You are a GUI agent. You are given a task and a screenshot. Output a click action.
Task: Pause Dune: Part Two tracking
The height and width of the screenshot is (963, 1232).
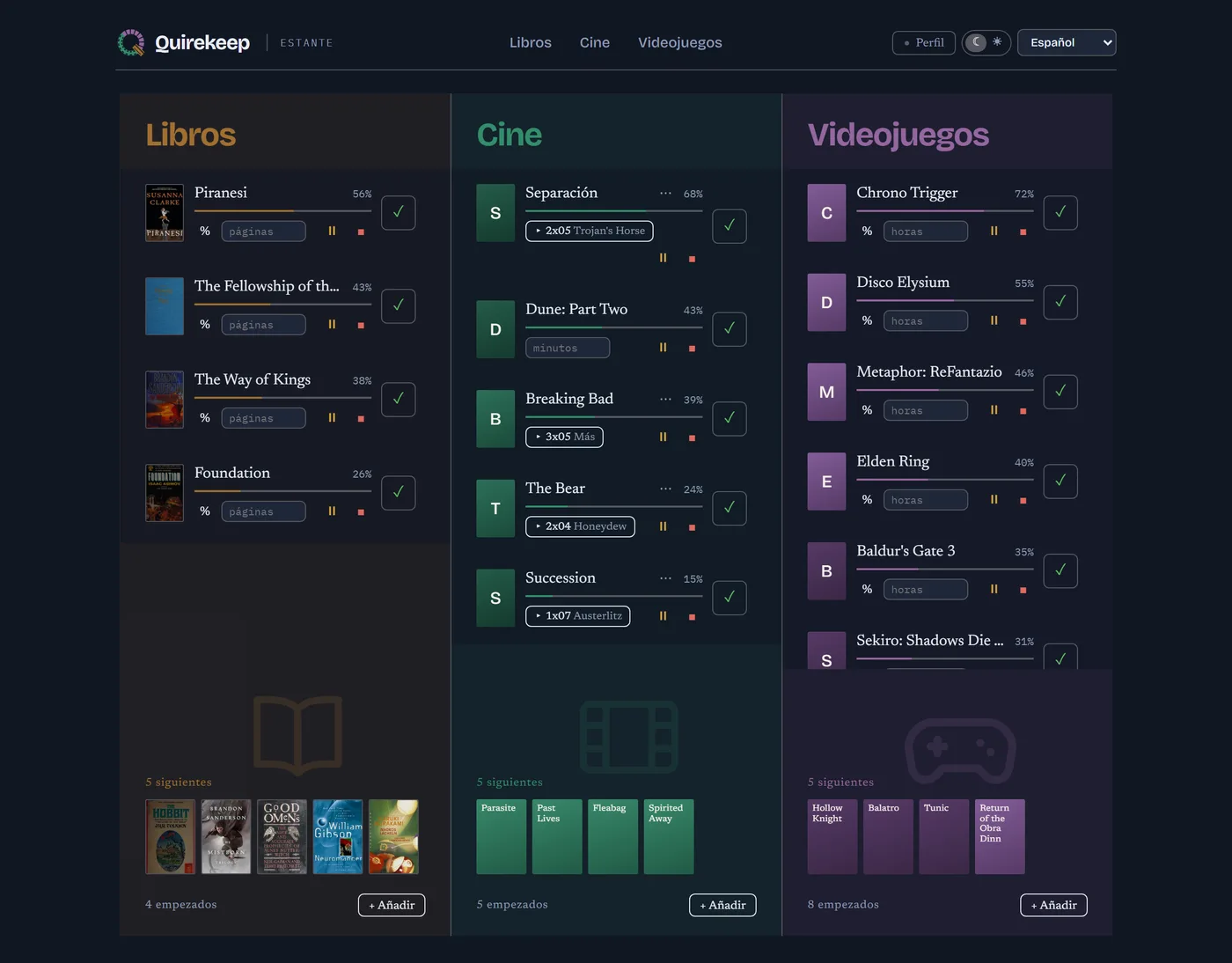click(663, 348)
